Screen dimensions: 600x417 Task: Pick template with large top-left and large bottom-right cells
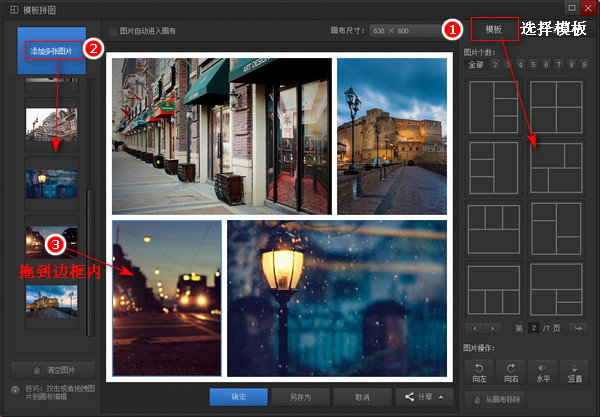point(556,168)
